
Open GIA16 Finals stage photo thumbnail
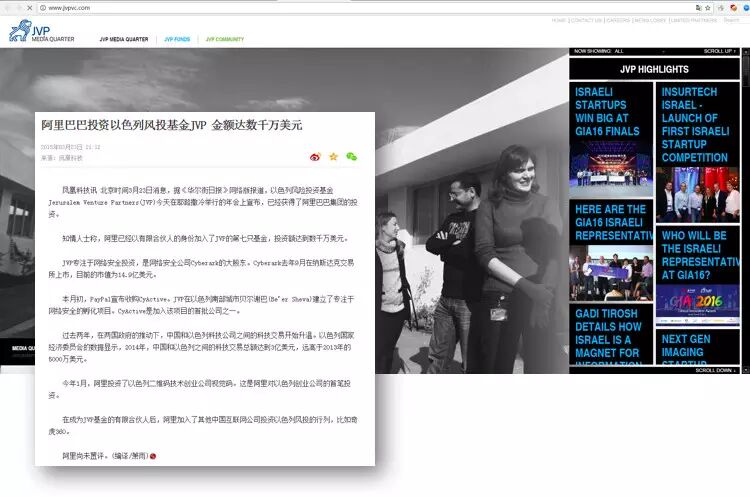coord(611,169)
